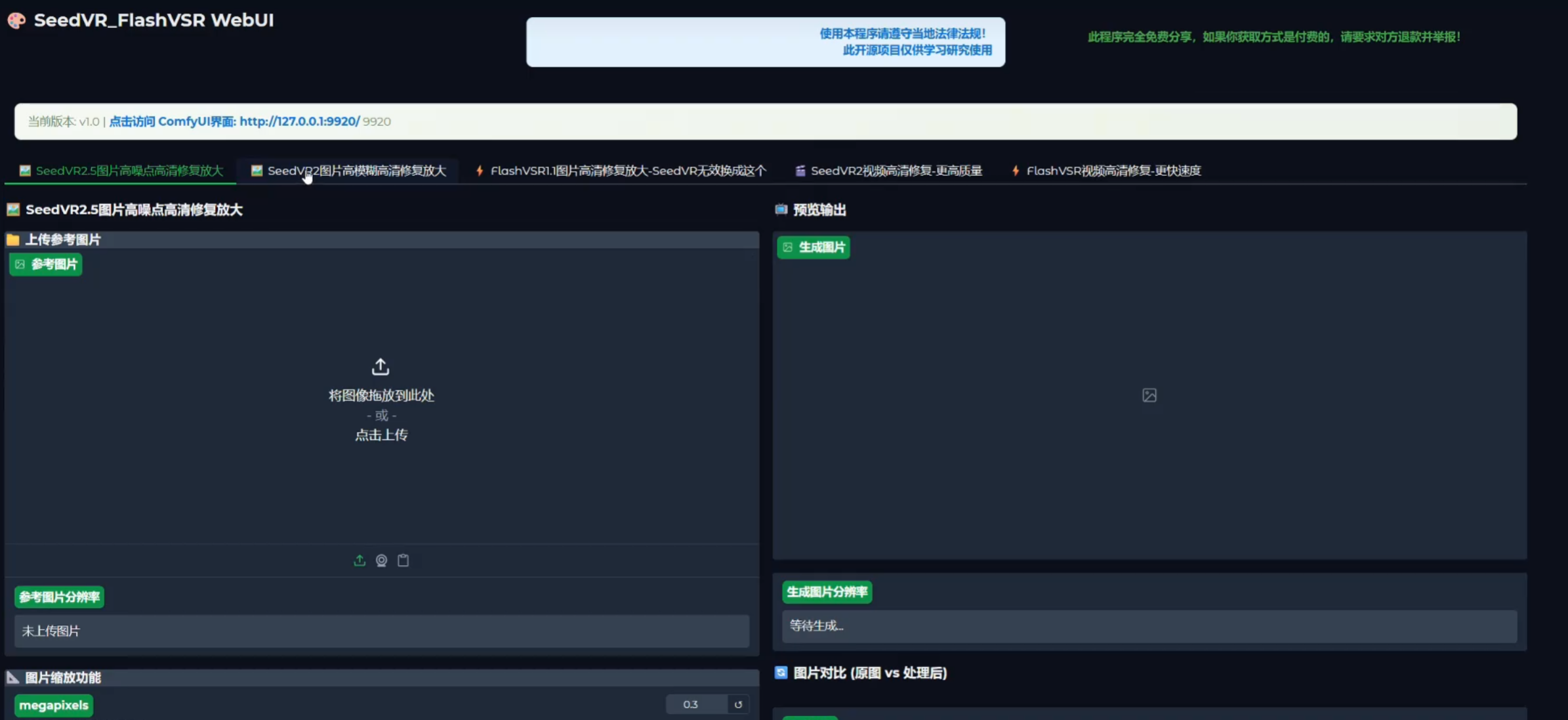This screenshot has width=1568, height=720.
Task: Click the folder icon next to 上传参考图片
Action: pyautogui.click(x=12, y=240)
